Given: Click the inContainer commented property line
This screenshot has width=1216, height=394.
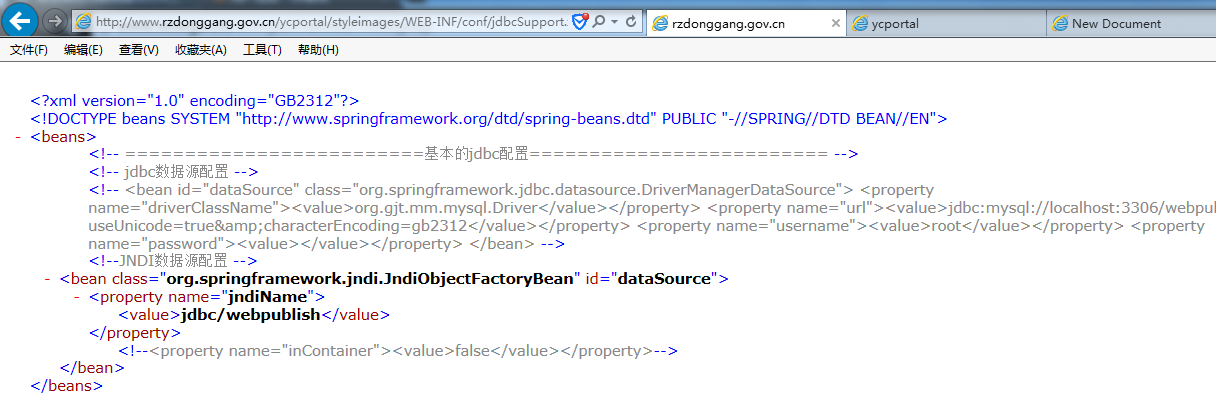Looking at the screenshot, I should [398, 350].
